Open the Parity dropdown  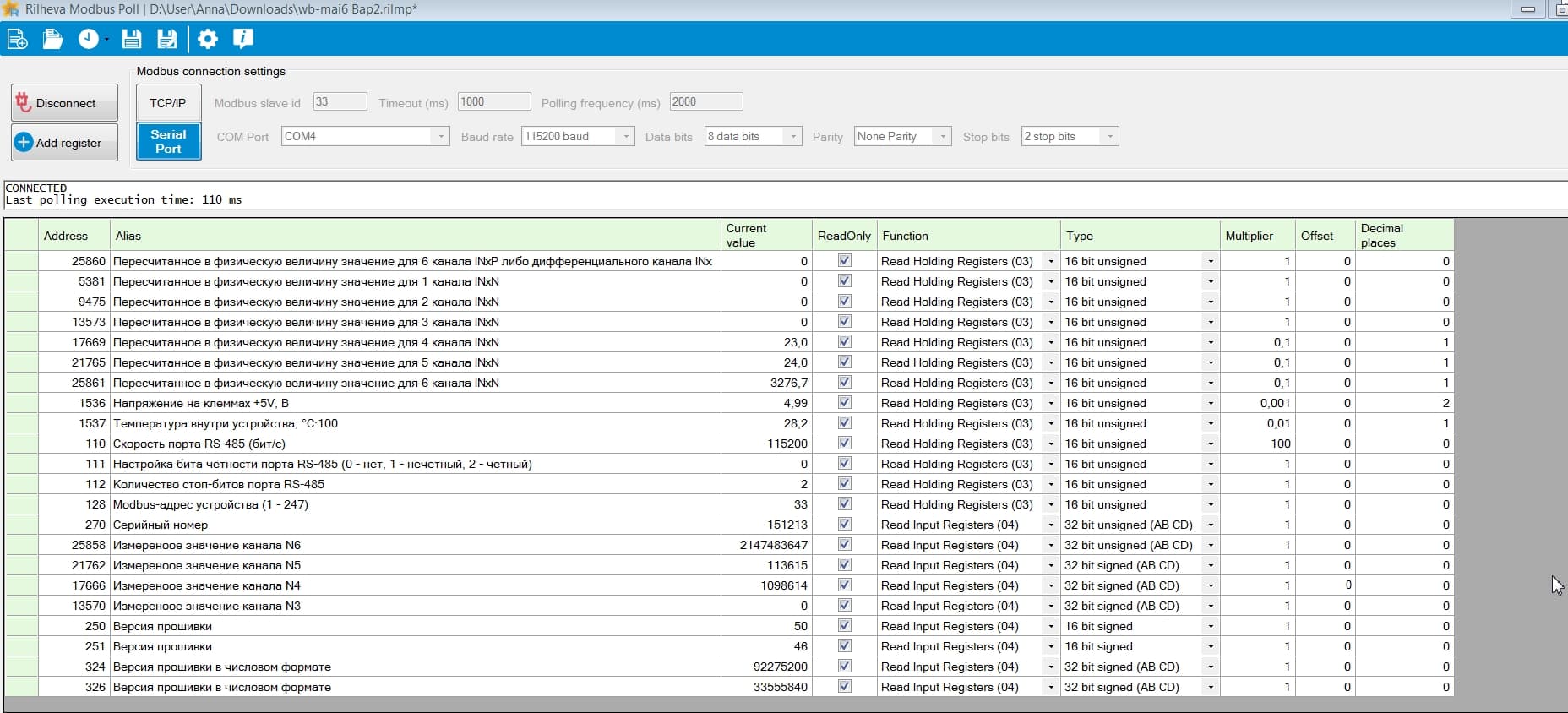pyautogui.click(x=902, y=136)
